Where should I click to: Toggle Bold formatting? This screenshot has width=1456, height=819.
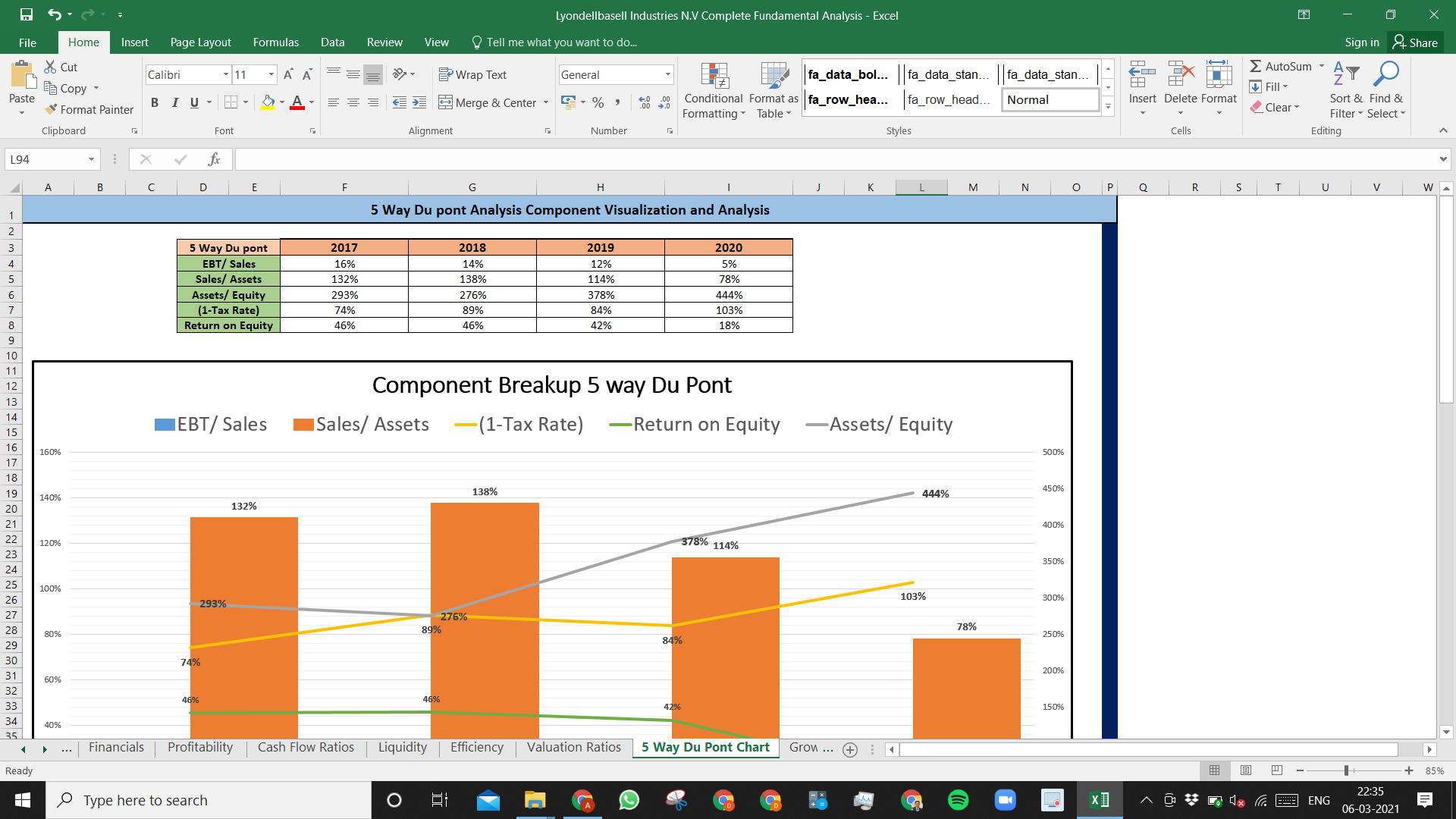click(x=155, y=102)
